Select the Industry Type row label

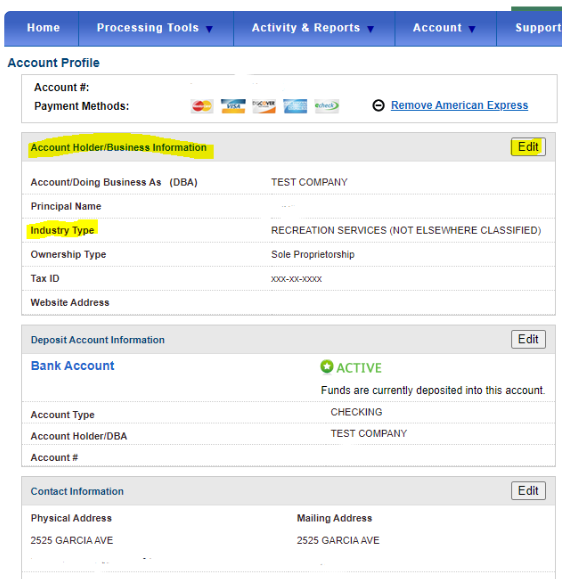[62, 230]
